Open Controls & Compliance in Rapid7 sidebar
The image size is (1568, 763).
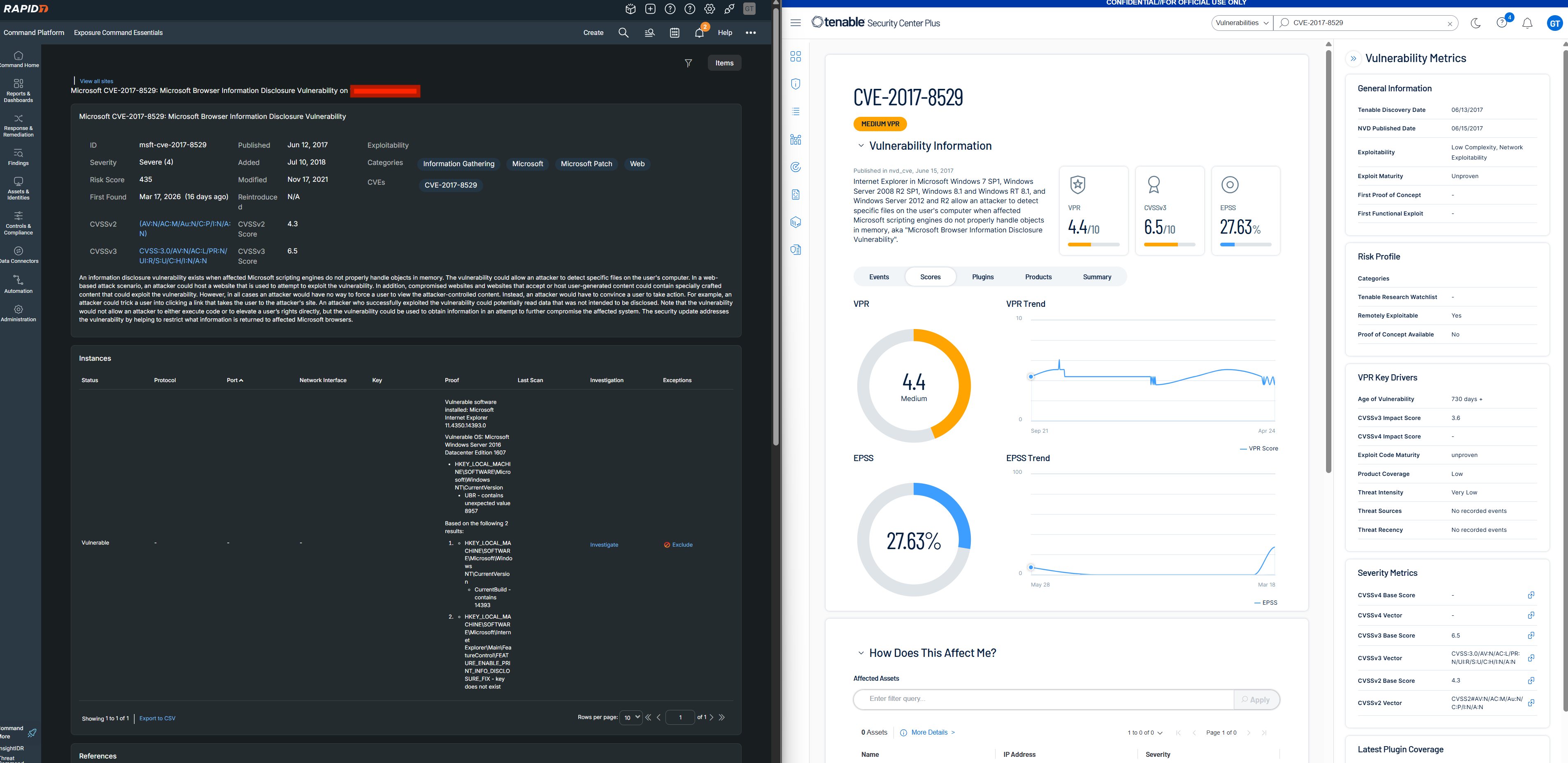(x=18, y=223)
